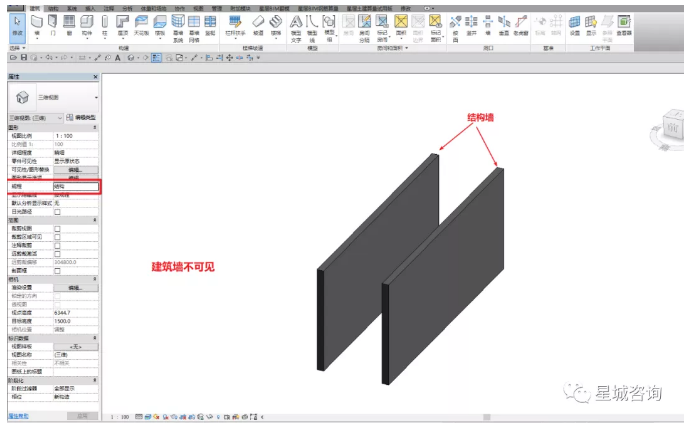The width and height of the screenshot is (692, 427).
Task: Select the Model Group tool
Action: 329,28
